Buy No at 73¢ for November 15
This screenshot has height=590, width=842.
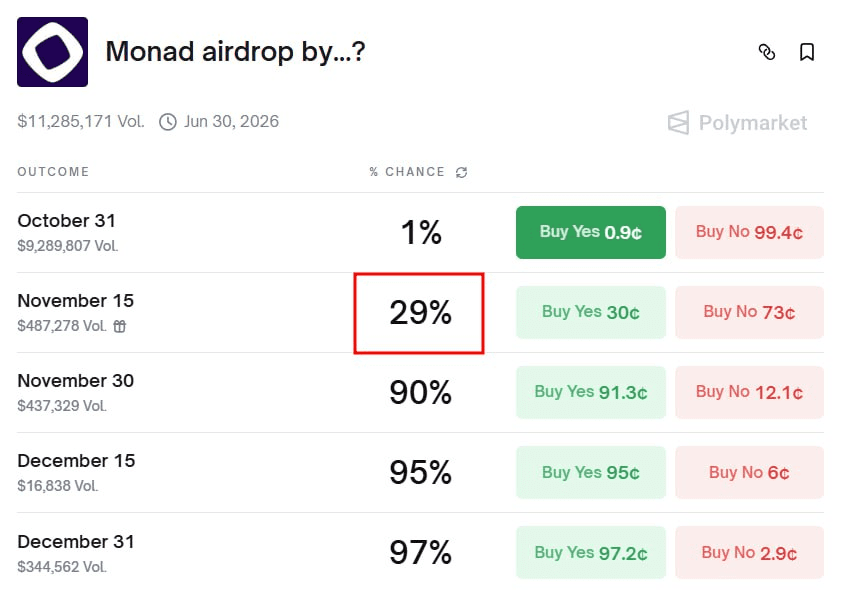(x=749, y=312)
